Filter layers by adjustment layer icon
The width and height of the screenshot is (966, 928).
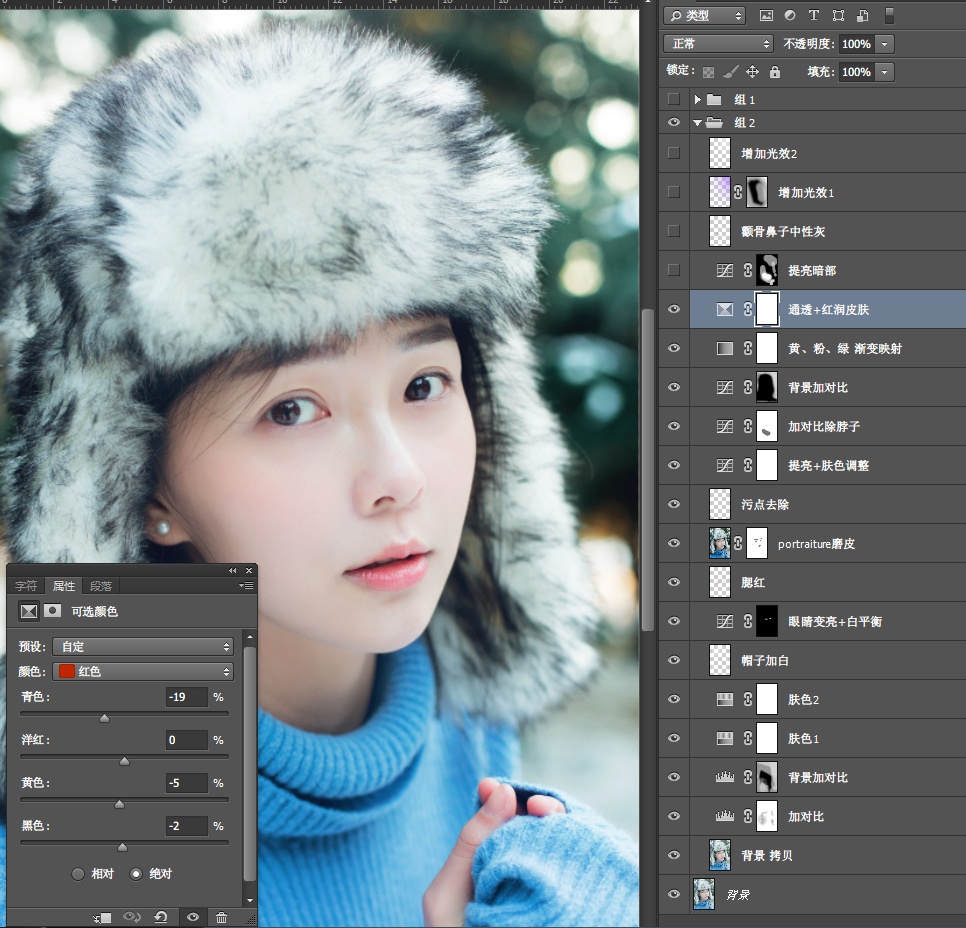click(790, 15)
